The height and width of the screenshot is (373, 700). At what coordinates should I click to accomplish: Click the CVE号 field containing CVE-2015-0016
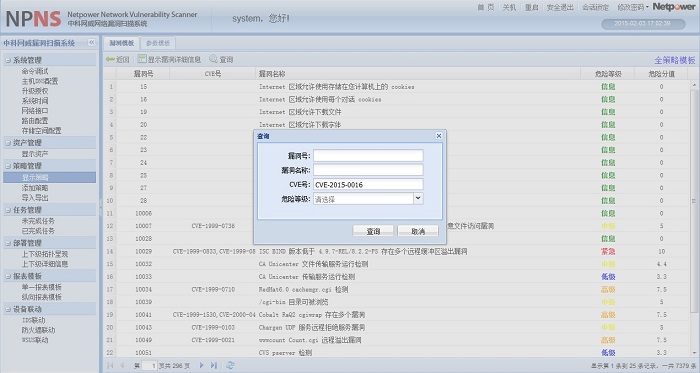coord(368,184)
